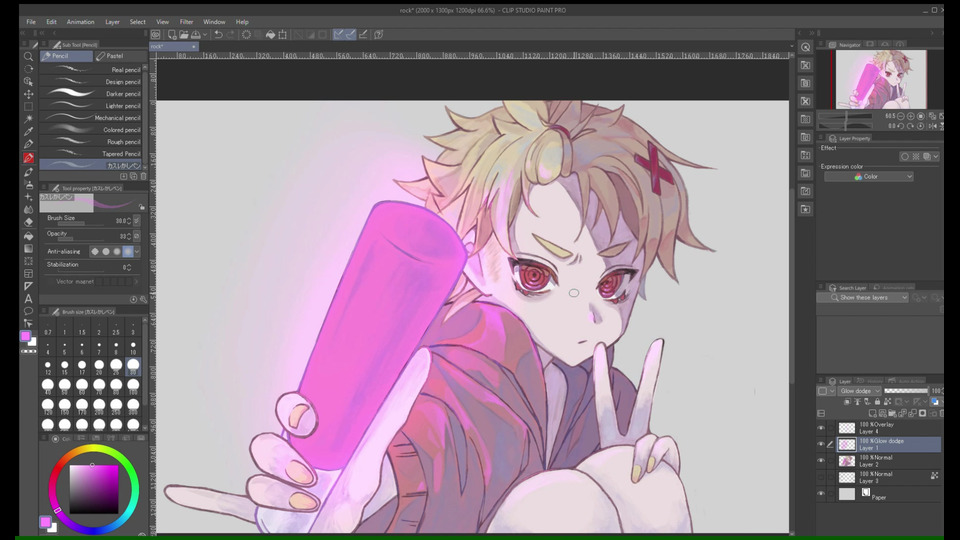This screenshot has width=960, height=540.
Task: Choose Mechanical pencil brush
Action: (92, 118)
